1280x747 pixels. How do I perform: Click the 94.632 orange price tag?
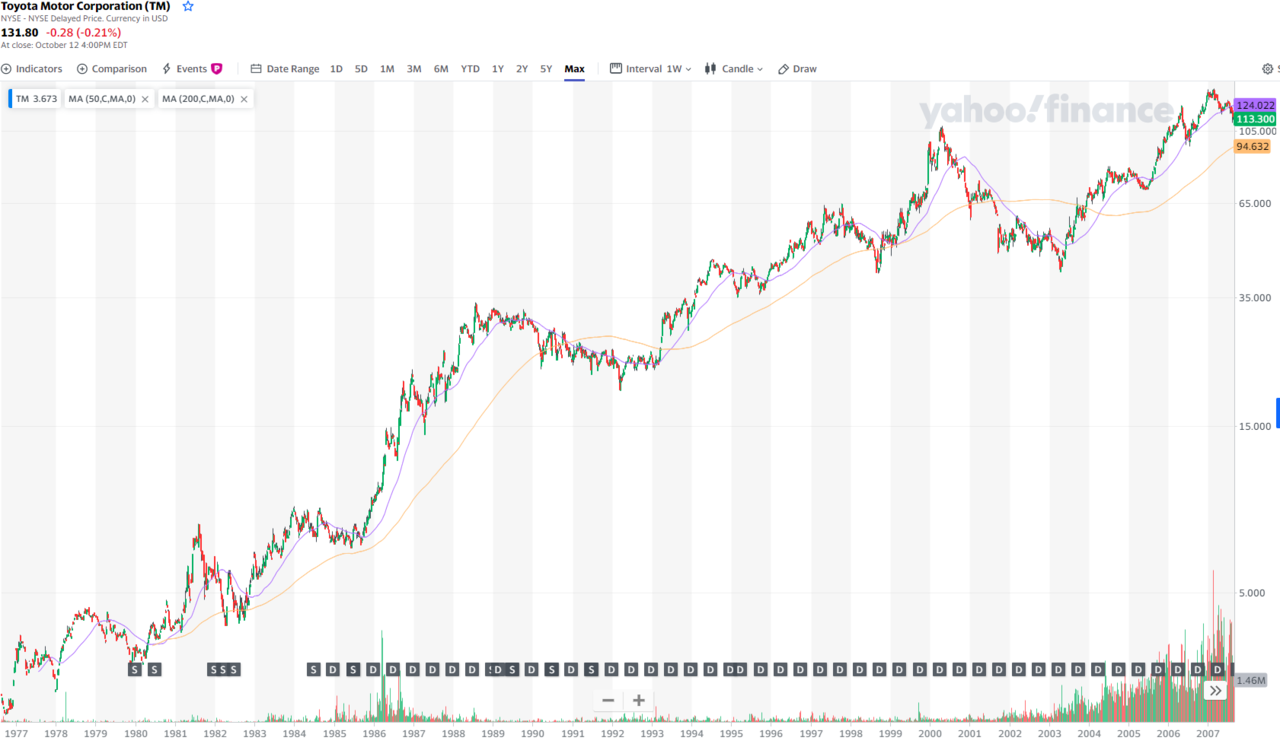pos(1252,146)
